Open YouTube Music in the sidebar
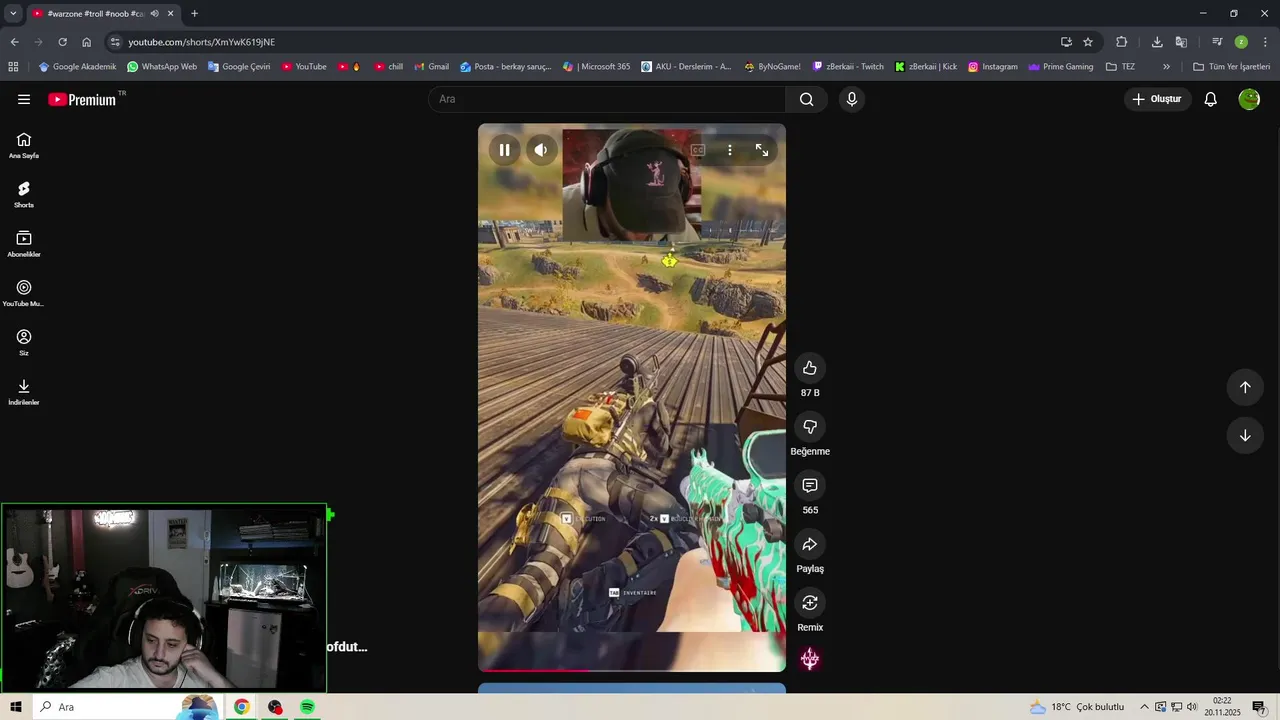The image size is (1280, 720). coord(24,294)
